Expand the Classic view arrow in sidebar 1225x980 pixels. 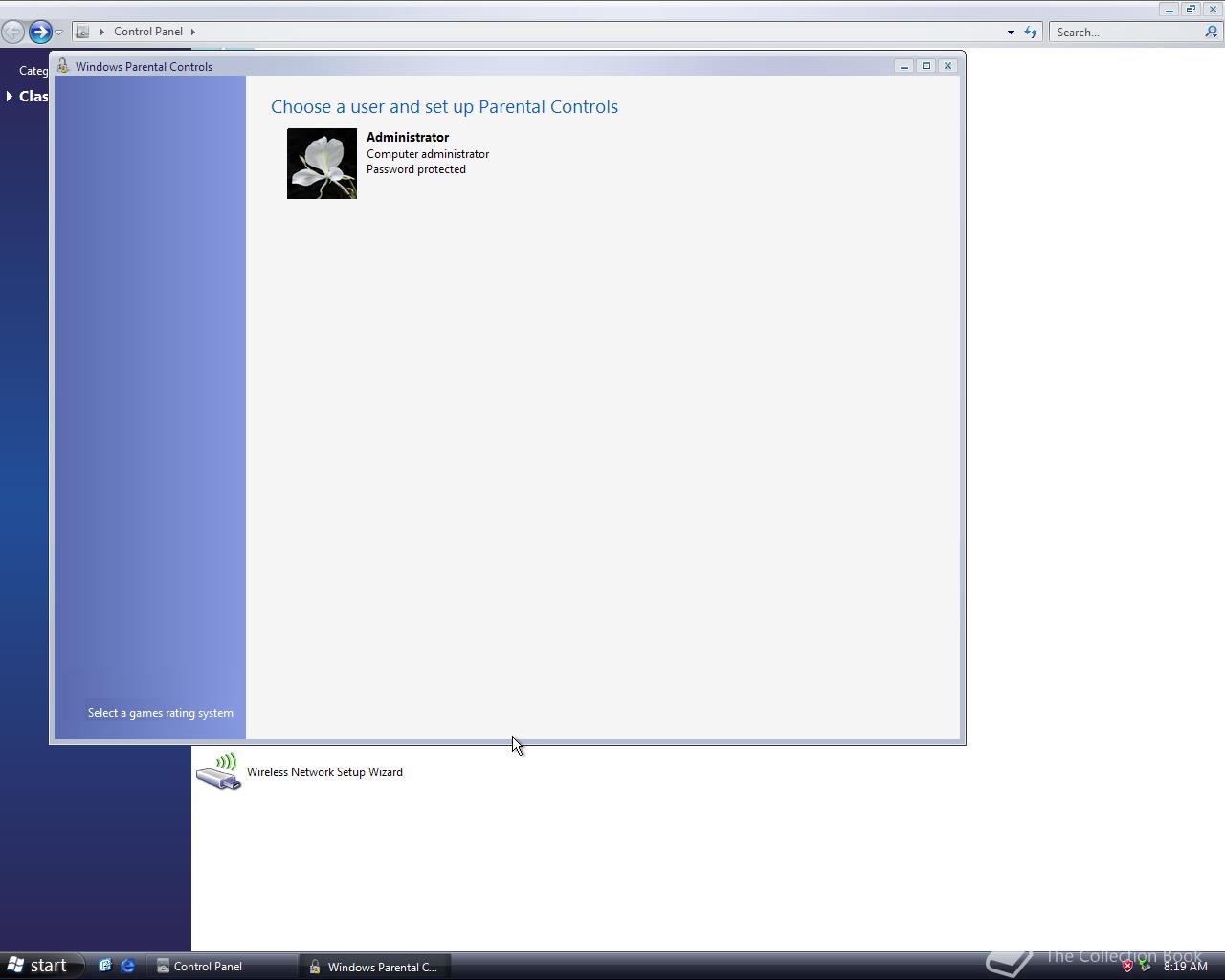point(10,96)
